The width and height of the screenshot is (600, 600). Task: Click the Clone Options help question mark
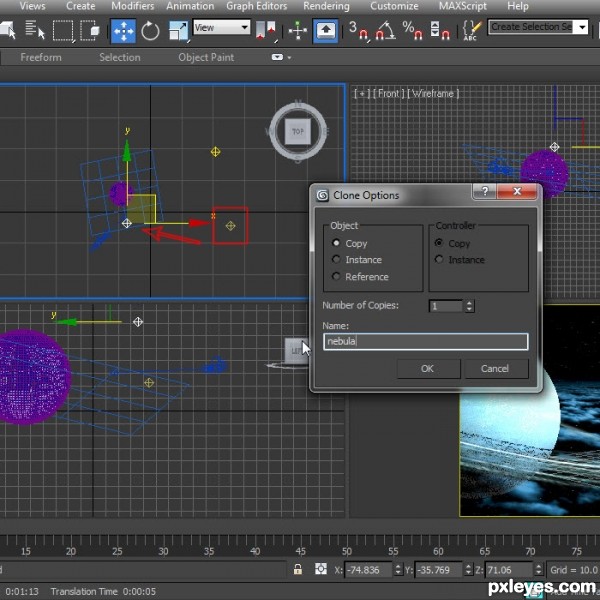[485, 191]
